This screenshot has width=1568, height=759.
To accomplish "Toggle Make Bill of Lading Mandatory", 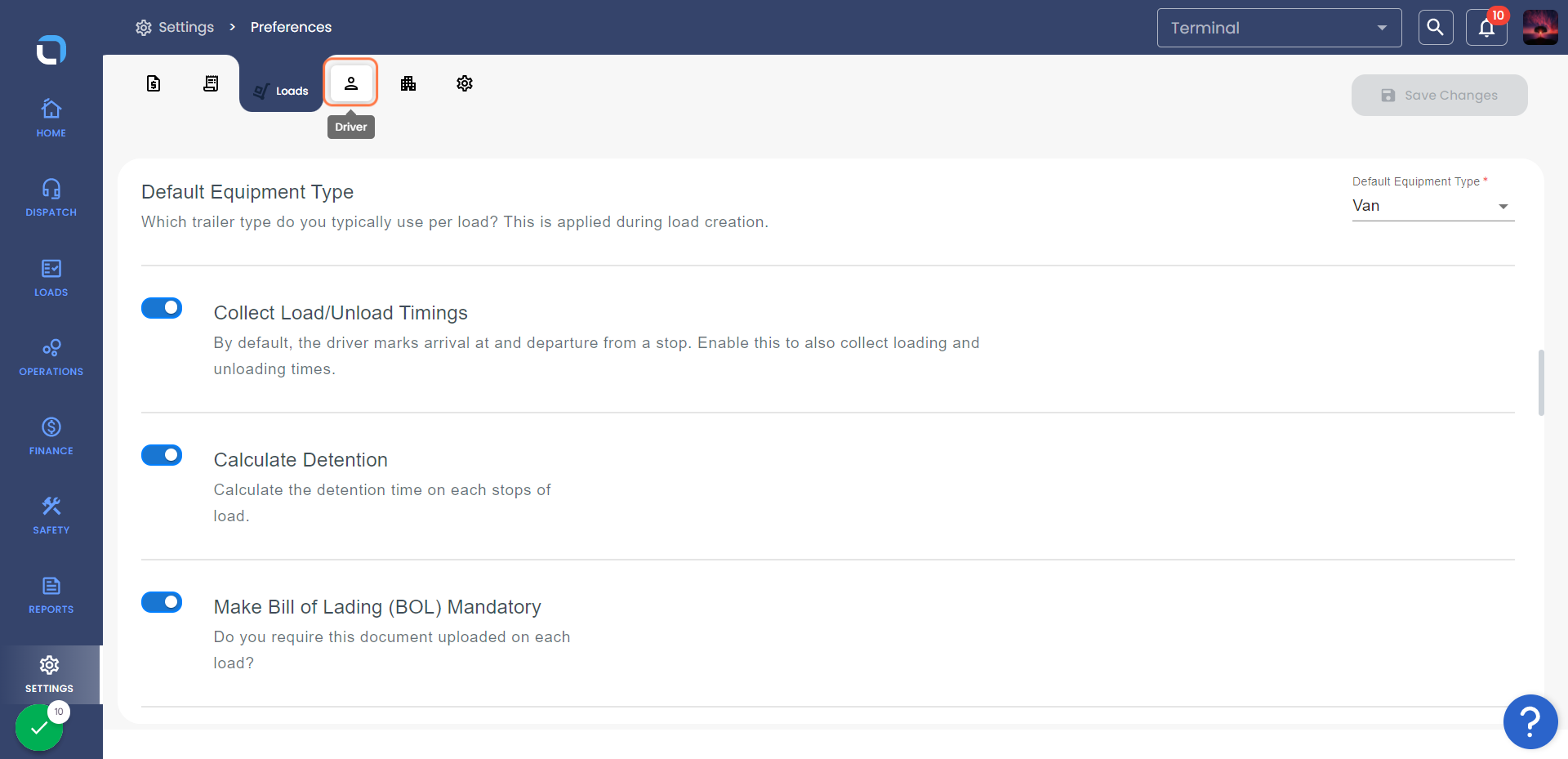I will coord(162,602).
